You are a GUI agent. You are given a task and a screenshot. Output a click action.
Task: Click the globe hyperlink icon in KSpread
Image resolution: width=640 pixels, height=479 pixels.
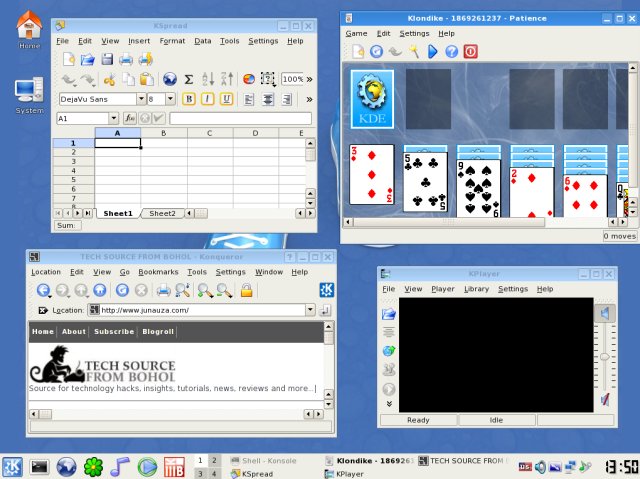(169, 79)
